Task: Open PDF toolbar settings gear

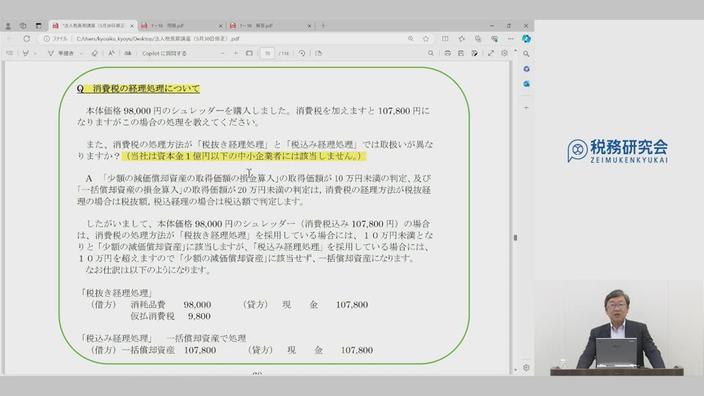Action: coord(504,53)
